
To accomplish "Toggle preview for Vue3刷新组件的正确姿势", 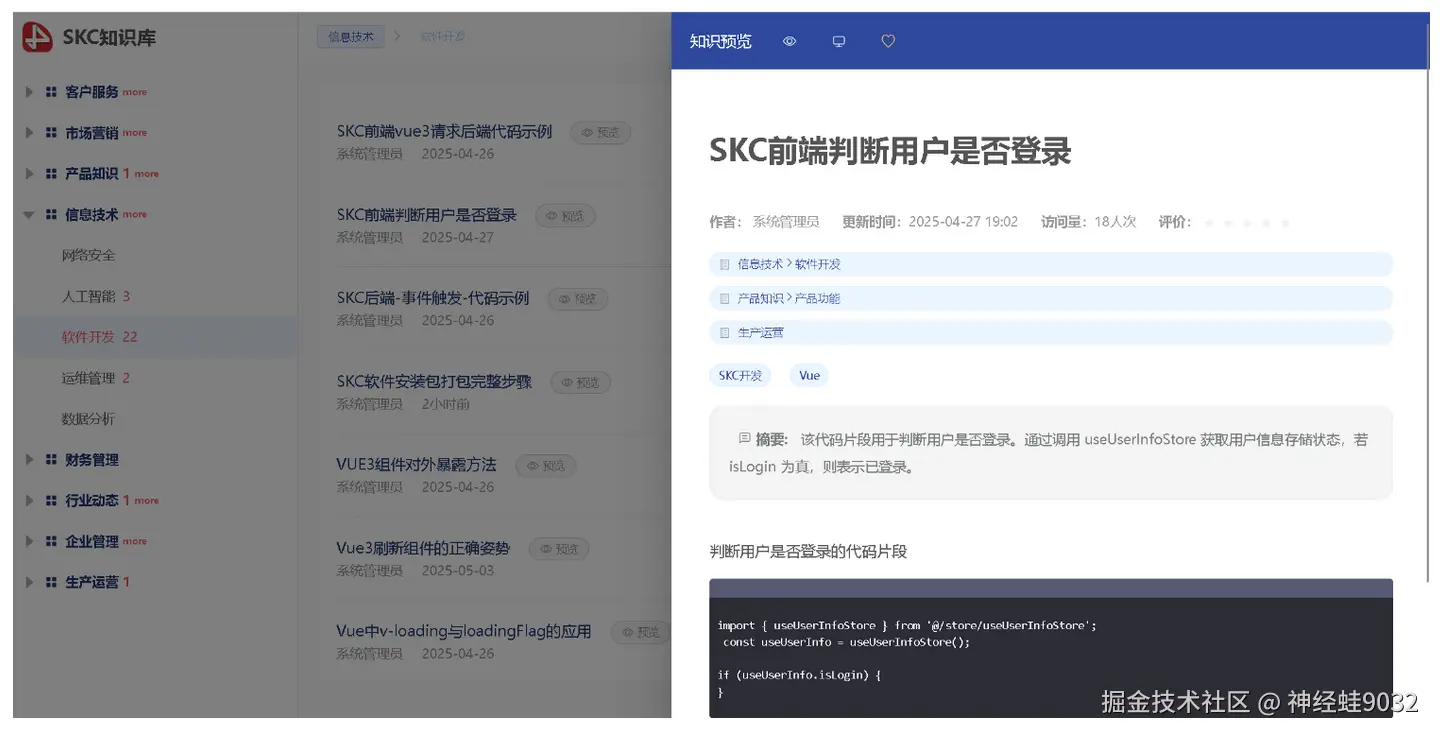I will pyautogui.click(x=558, y=548).
